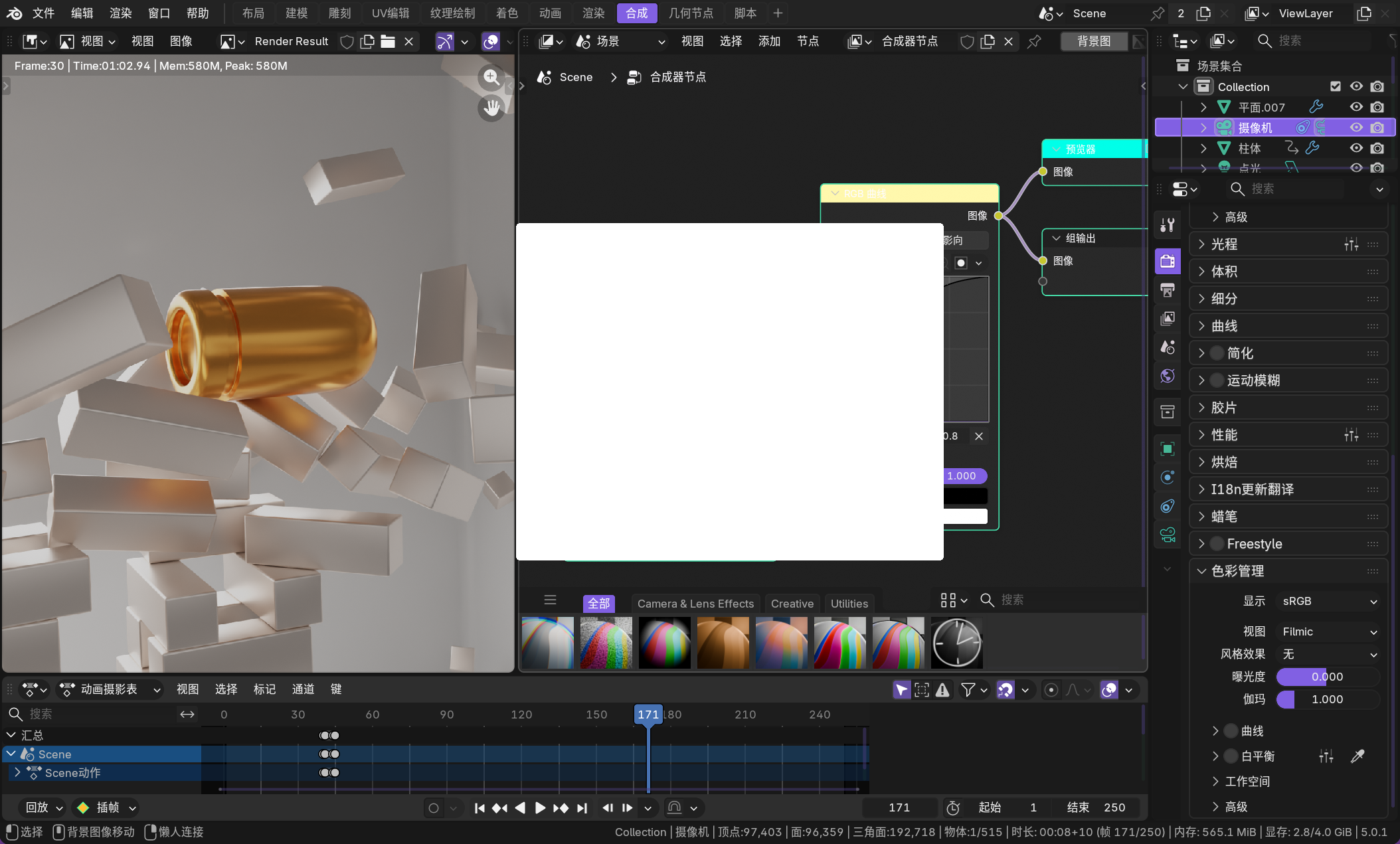Click the play animation button
Image resolution: width=1400 pixels, height=844 pixels.
point(540,807)
